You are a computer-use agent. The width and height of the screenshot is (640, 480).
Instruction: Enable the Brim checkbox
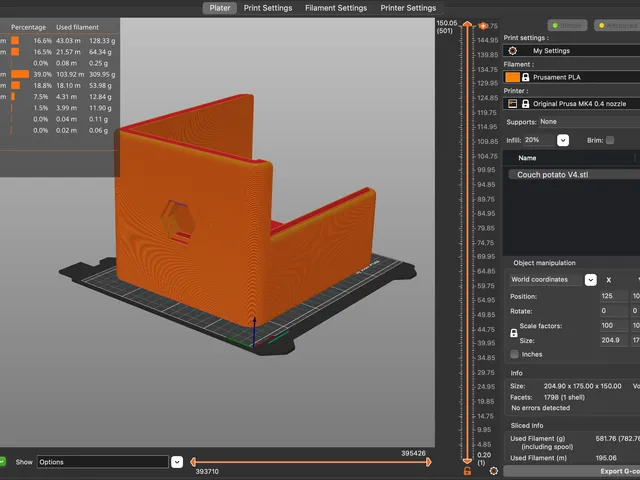click(x=610, y=140)
